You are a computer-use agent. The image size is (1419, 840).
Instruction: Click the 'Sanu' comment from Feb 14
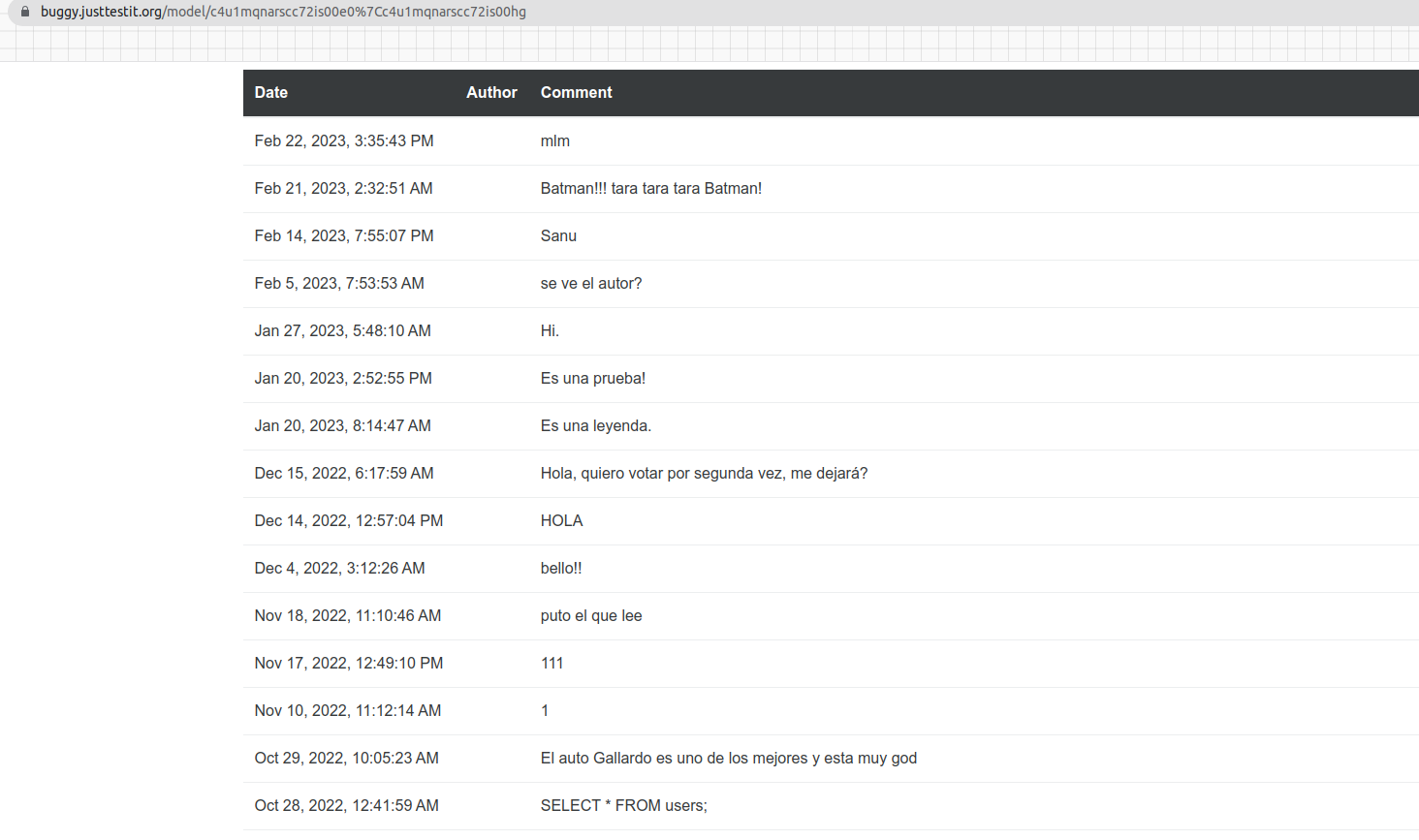pyautogui.click(x=558, y=235)
